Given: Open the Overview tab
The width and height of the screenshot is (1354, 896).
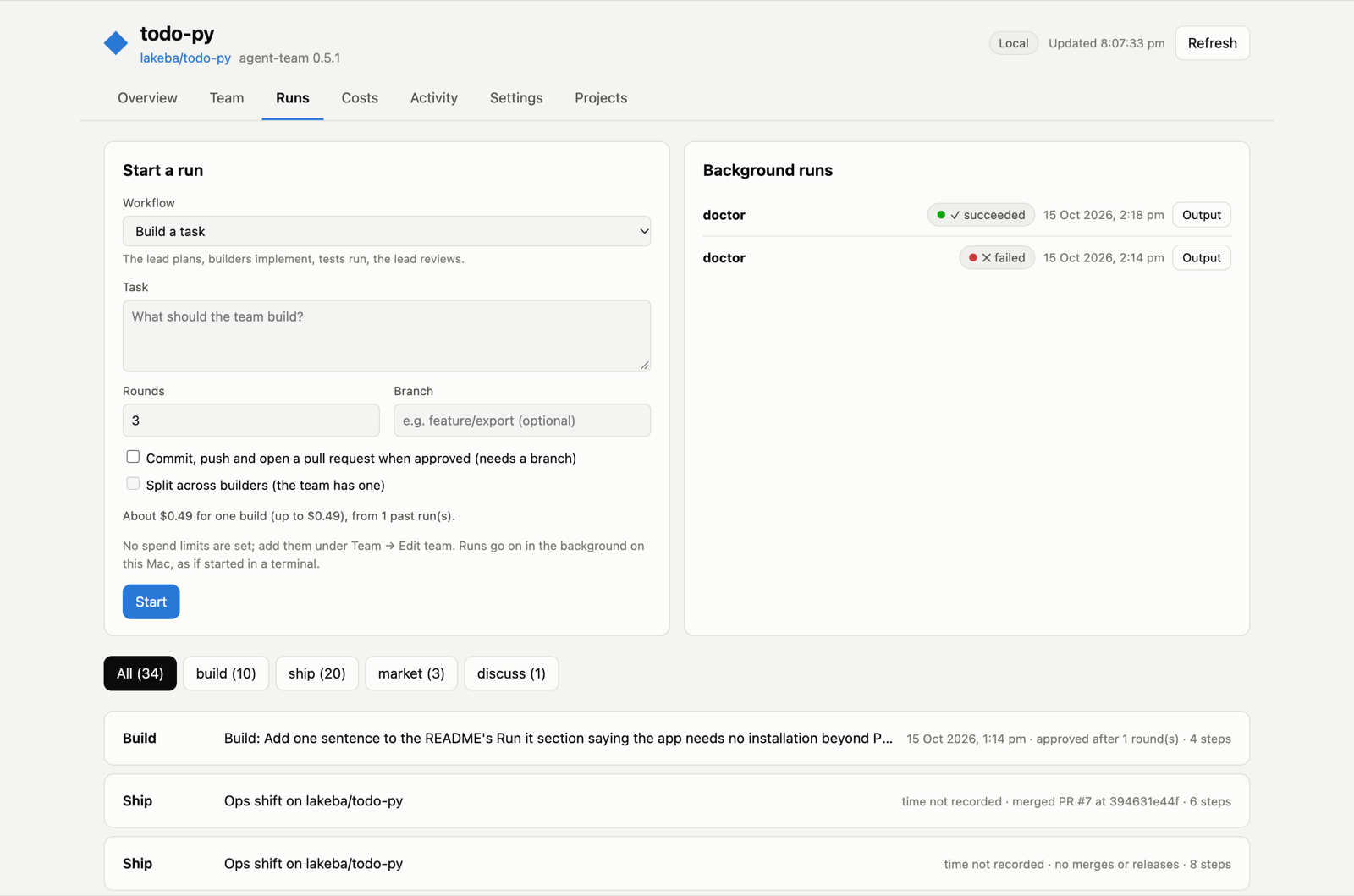Looking at the screenshot, I should pos(147,98).
